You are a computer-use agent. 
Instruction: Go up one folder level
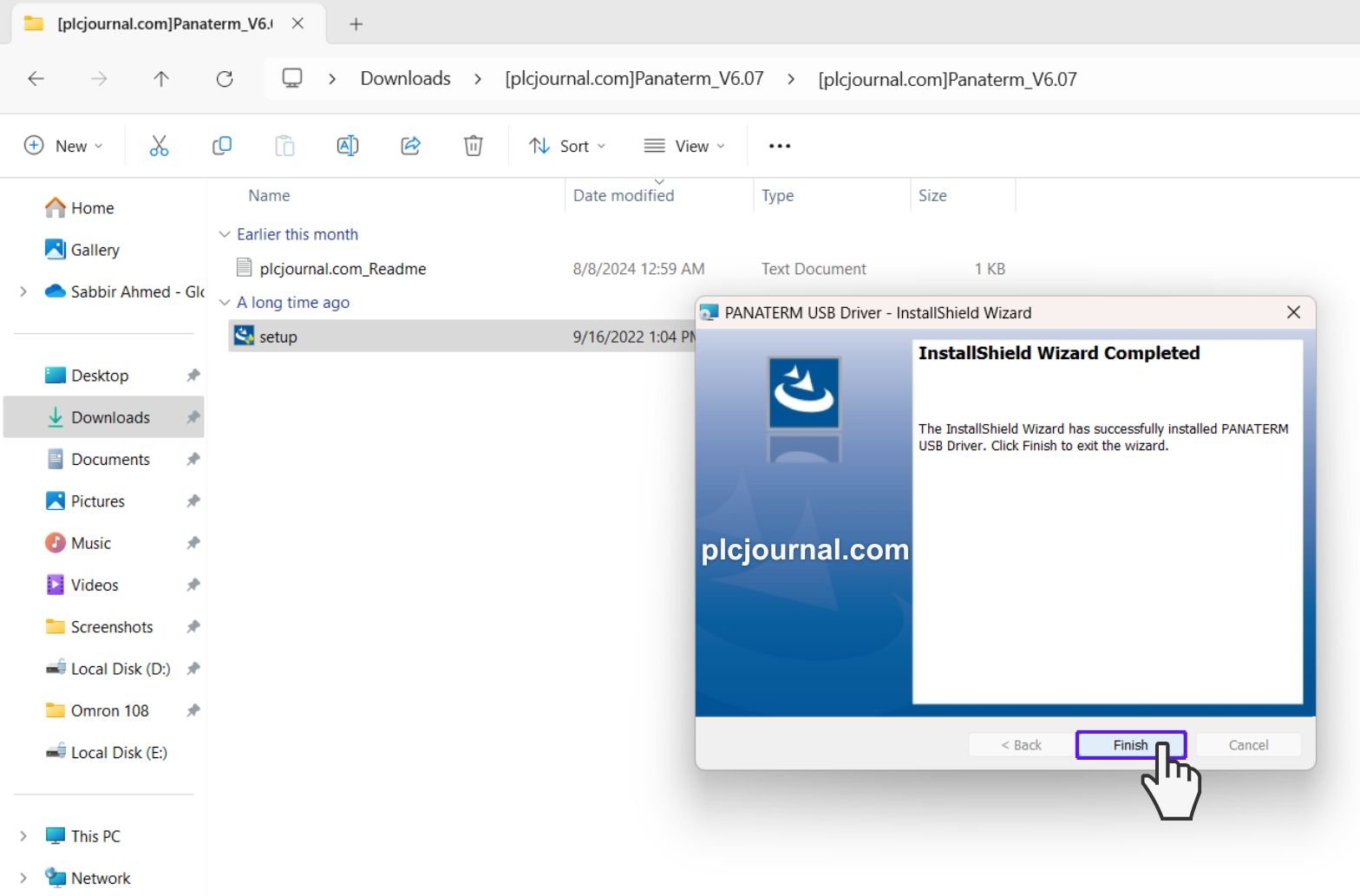161,79
